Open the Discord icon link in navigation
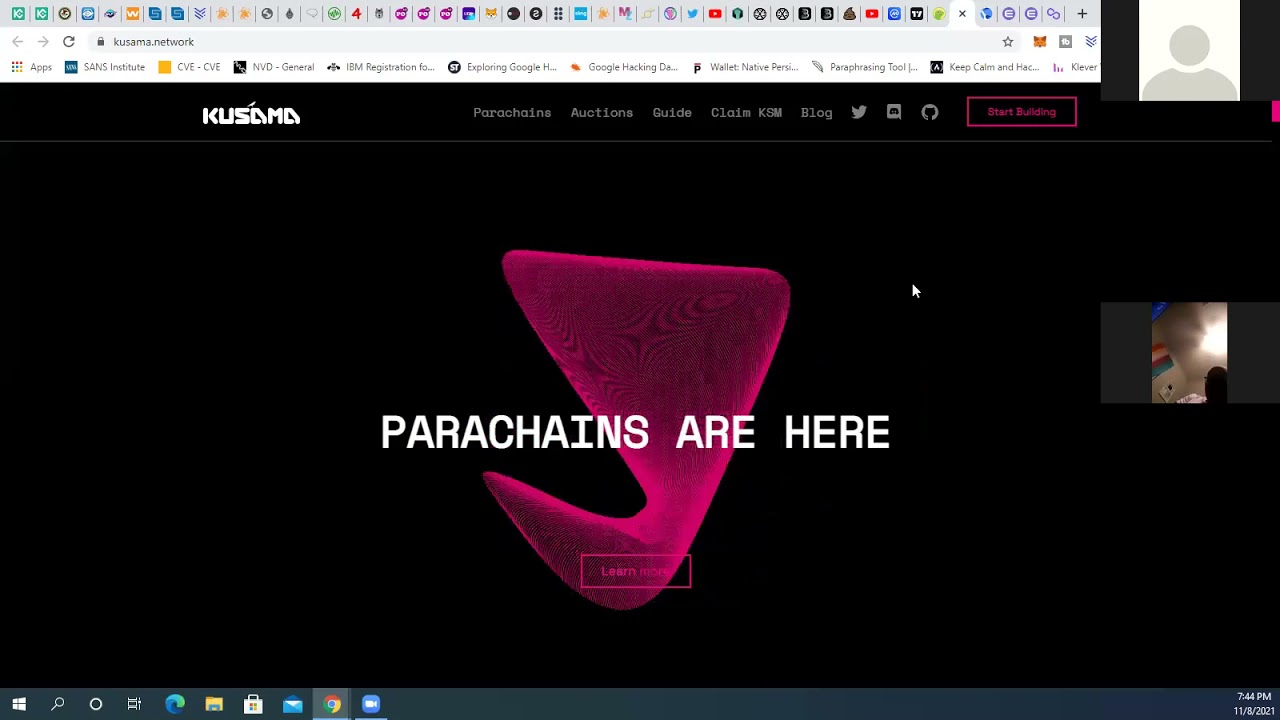This screenshot has width=1280, height=720. click(x=894, y=112)
